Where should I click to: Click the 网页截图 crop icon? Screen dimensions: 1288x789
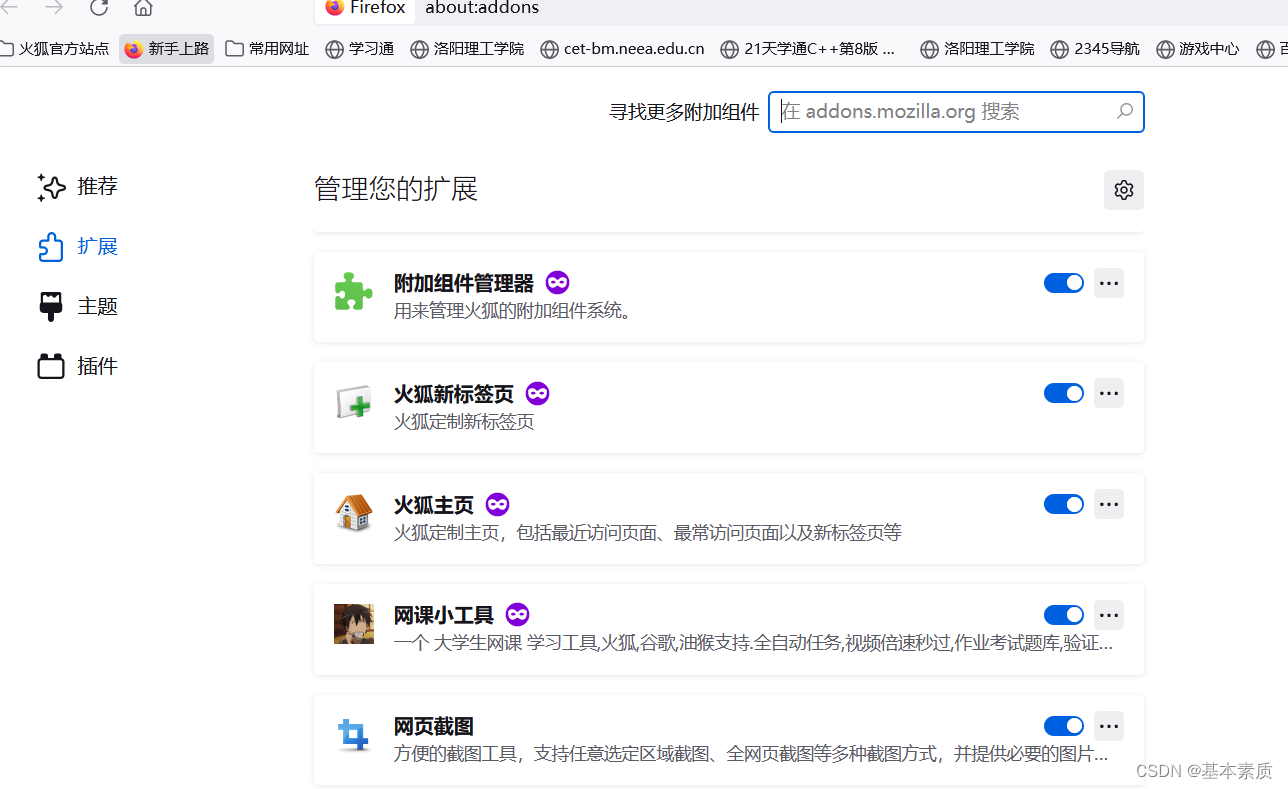[353, 735]
